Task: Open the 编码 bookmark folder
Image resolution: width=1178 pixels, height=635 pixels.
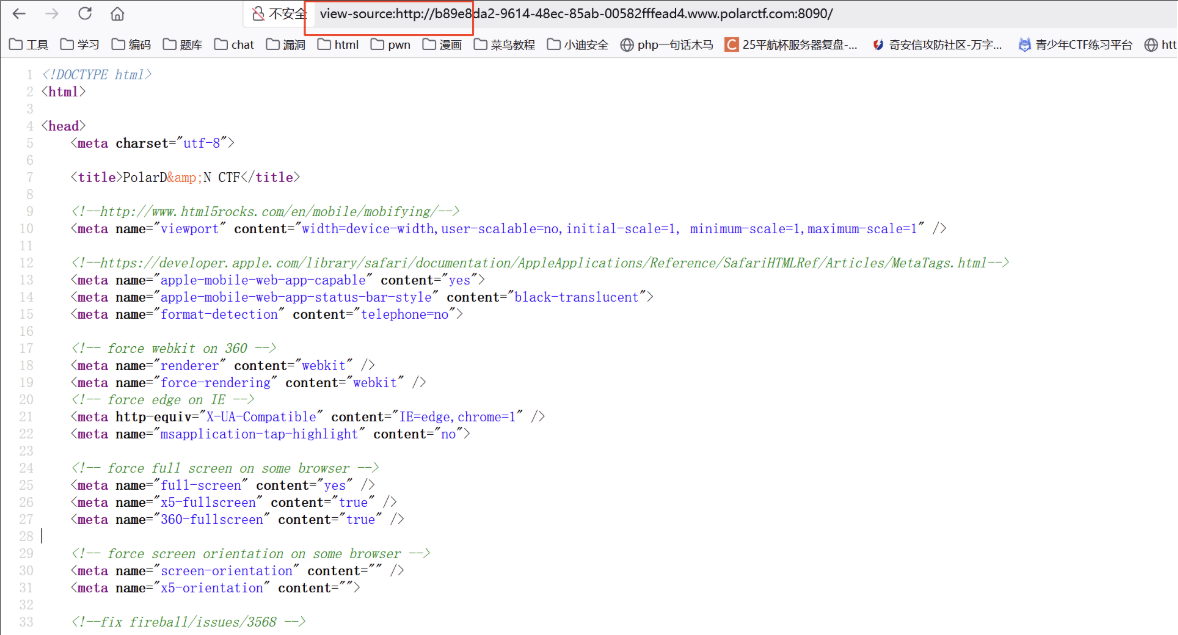Action: (131, 44)
